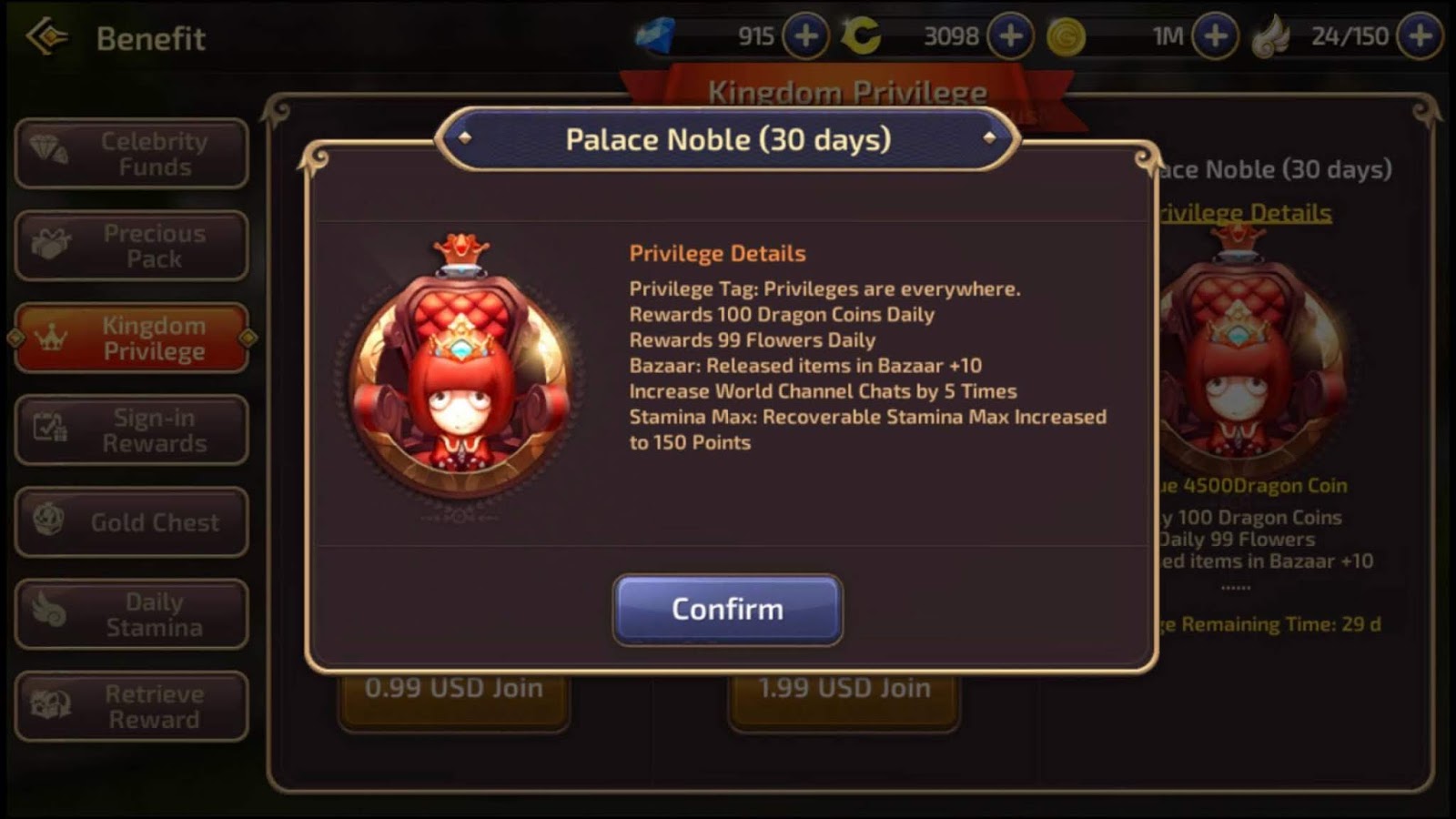
Task: Tap the green Dragon Coin currency icon
Action: click(860, 36)
